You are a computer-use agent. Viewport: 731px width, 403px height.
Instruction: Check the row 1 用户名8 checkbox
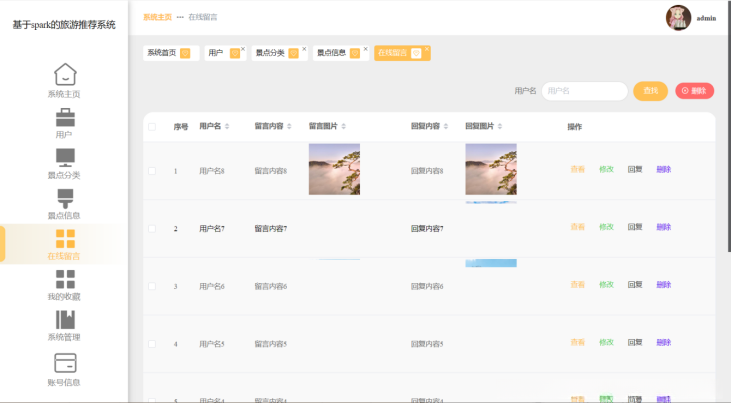152,171
